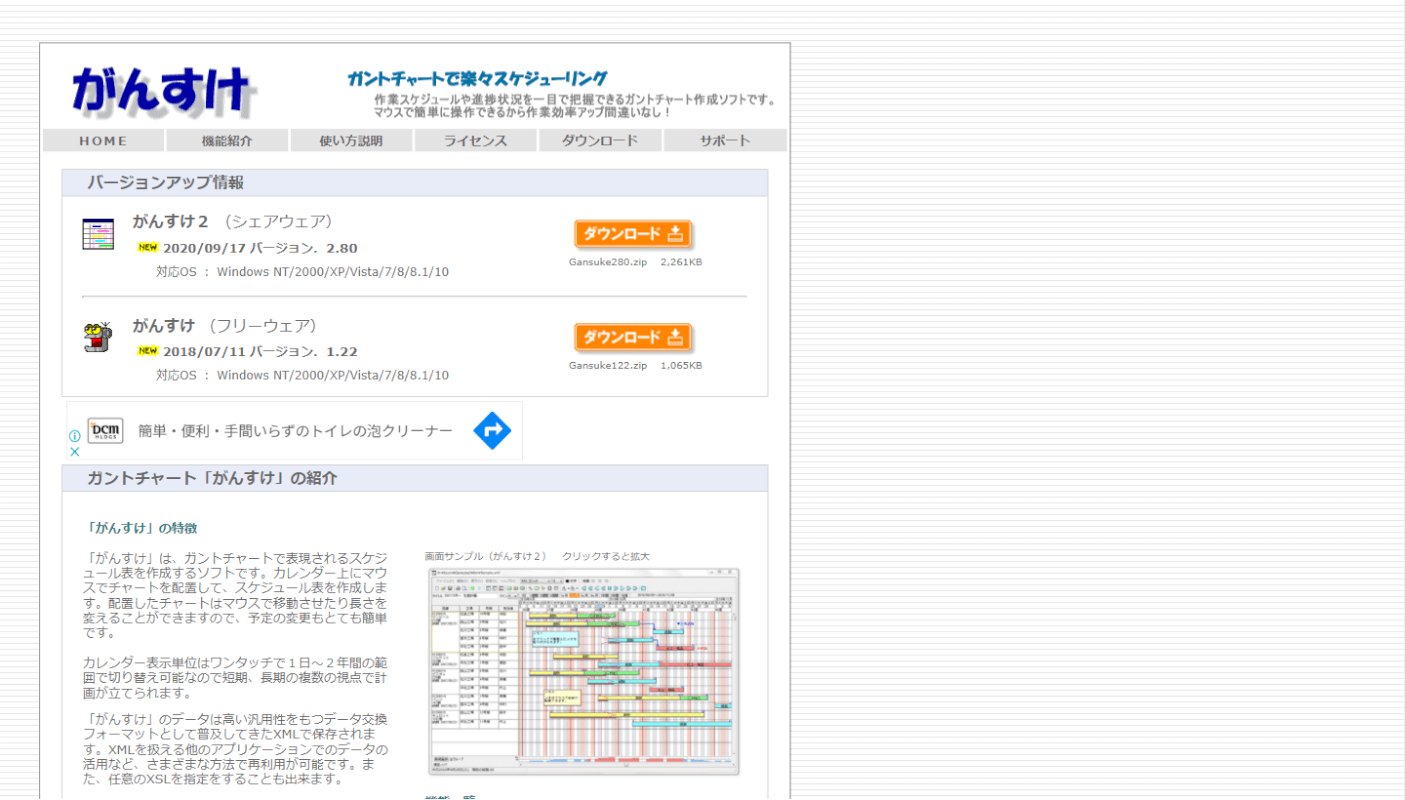
Task: Click the がんすけ logo in header
Action: coord(162,92)
